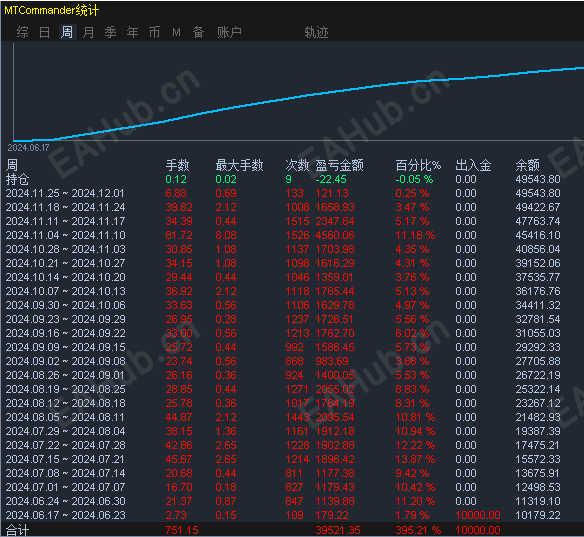Click the 轨迹 track button
Viewport: 584px width, 537px height.
316,32
